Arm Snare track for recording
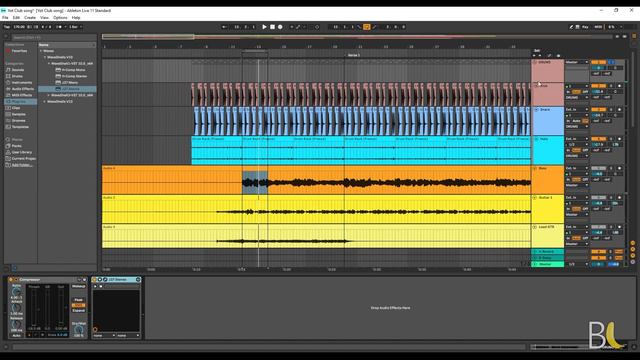The image size is (640, 360). [619, 110]
